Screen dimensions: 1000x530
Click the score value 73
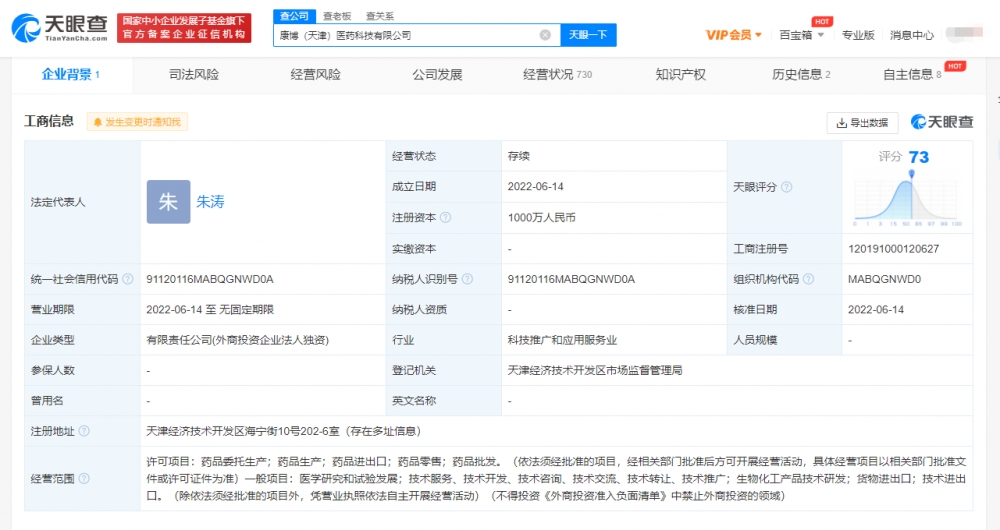pyautogui.click(x=919, y=157)
